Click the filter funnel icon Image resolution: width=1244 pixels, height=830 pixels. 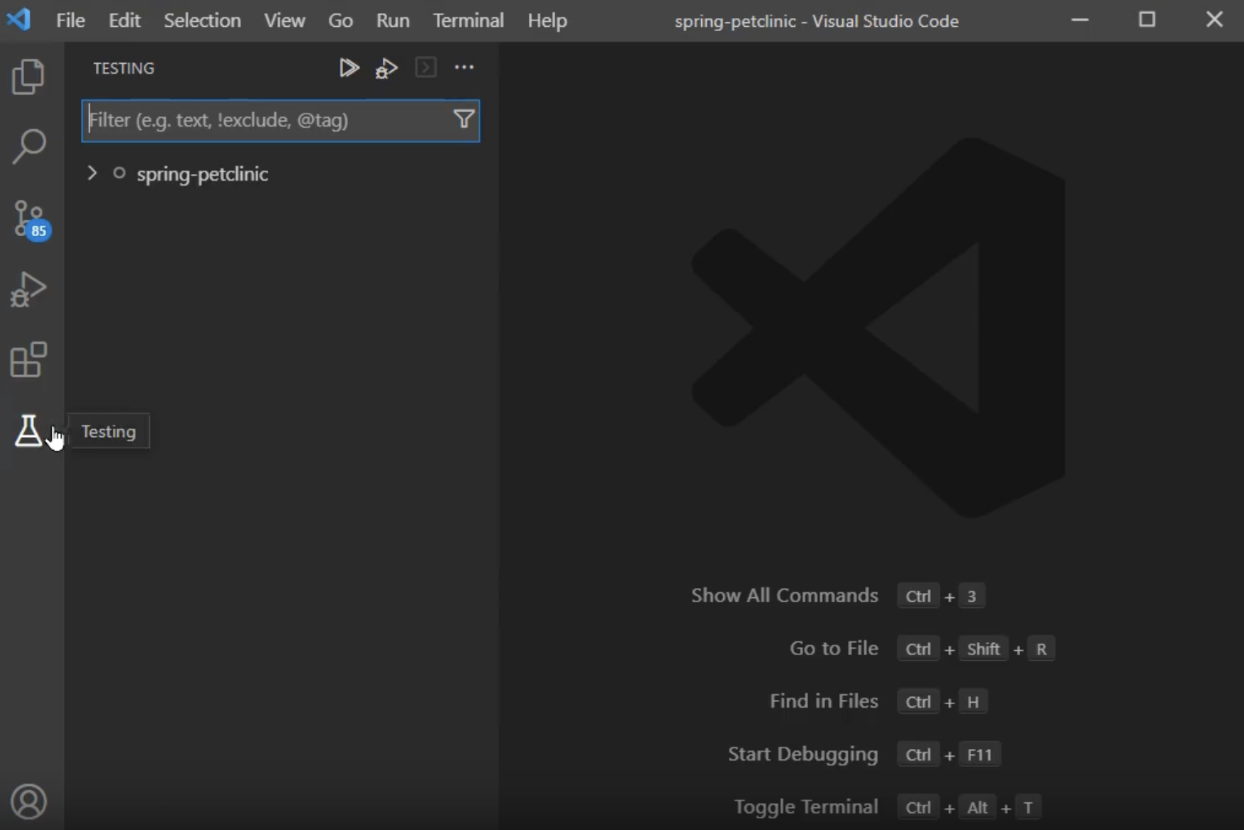pyautogui.click(x=464, y=120)
